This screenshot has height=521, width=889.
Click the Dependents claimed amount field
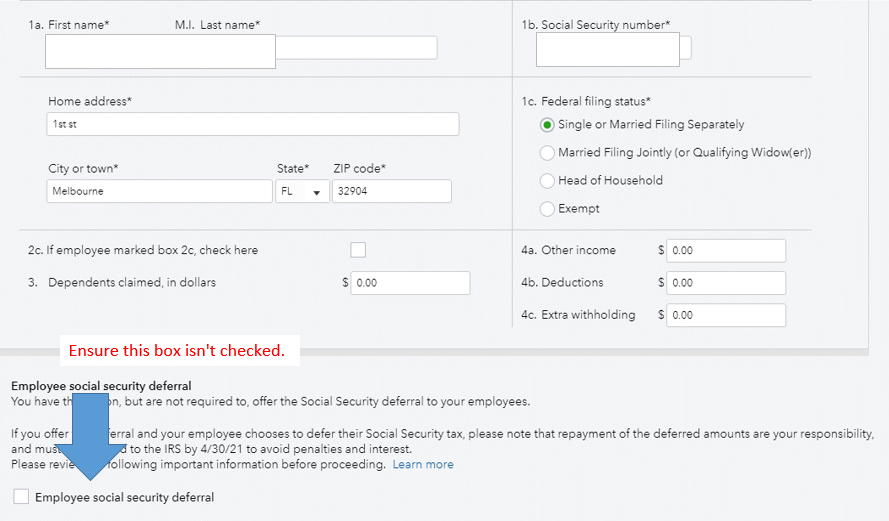click(410, 283)
